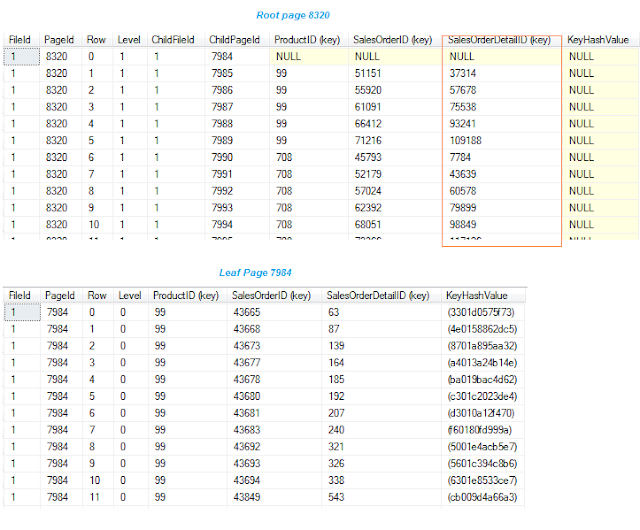The height and width of the screenshot is (530, 640).
Task: Select ChildPageId cell 7991
Action: [237, 174]
